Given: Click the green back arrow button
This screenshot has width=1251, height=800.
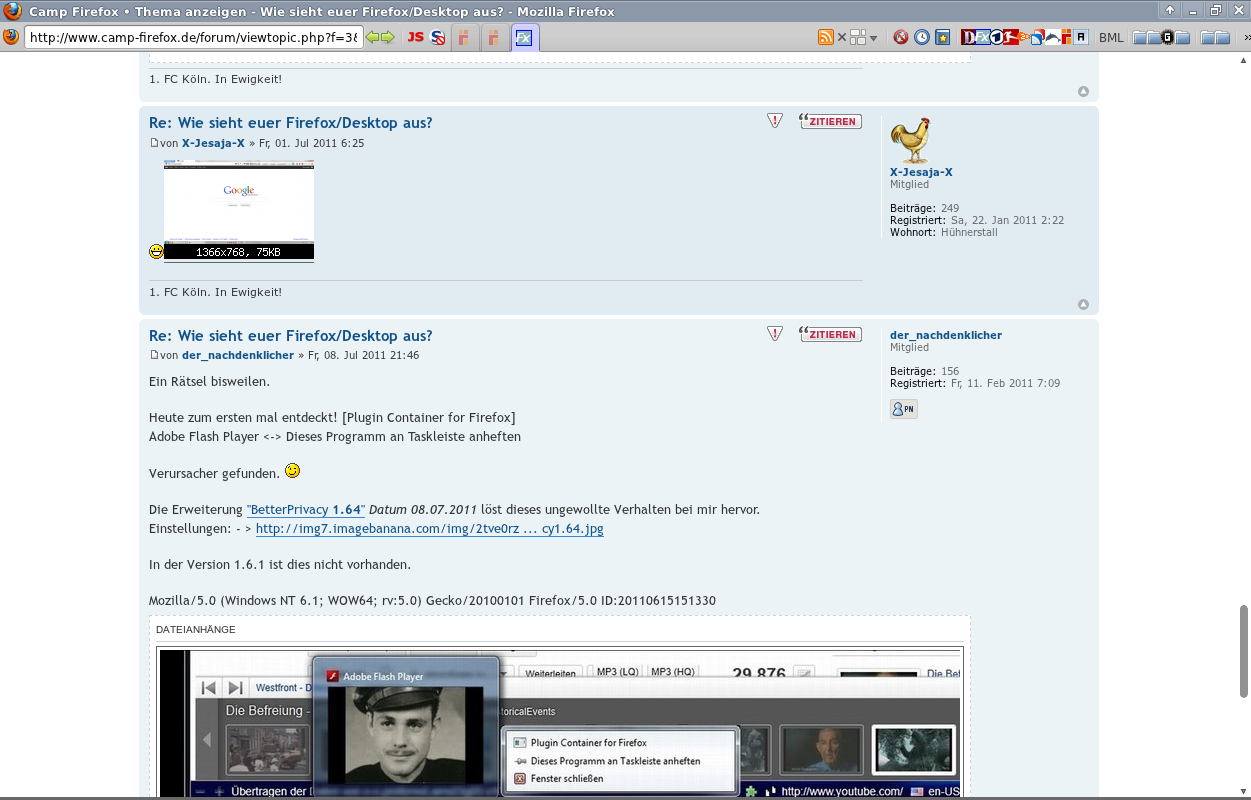Looking at the screenshot, I should tap(373, 38).
